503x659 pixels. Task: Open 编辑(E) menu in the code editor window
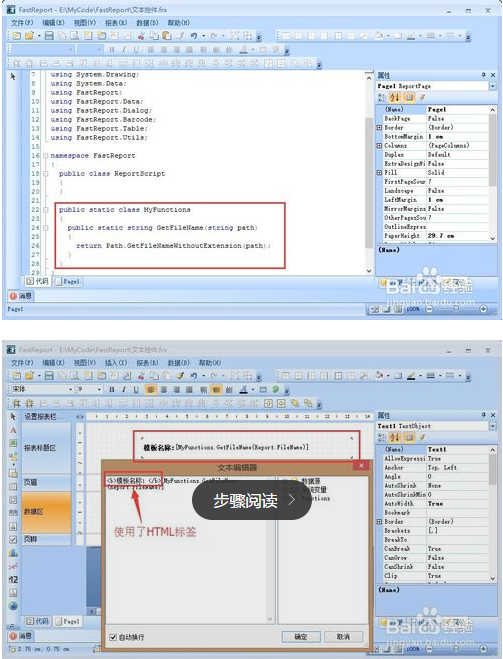click(53, 23)
